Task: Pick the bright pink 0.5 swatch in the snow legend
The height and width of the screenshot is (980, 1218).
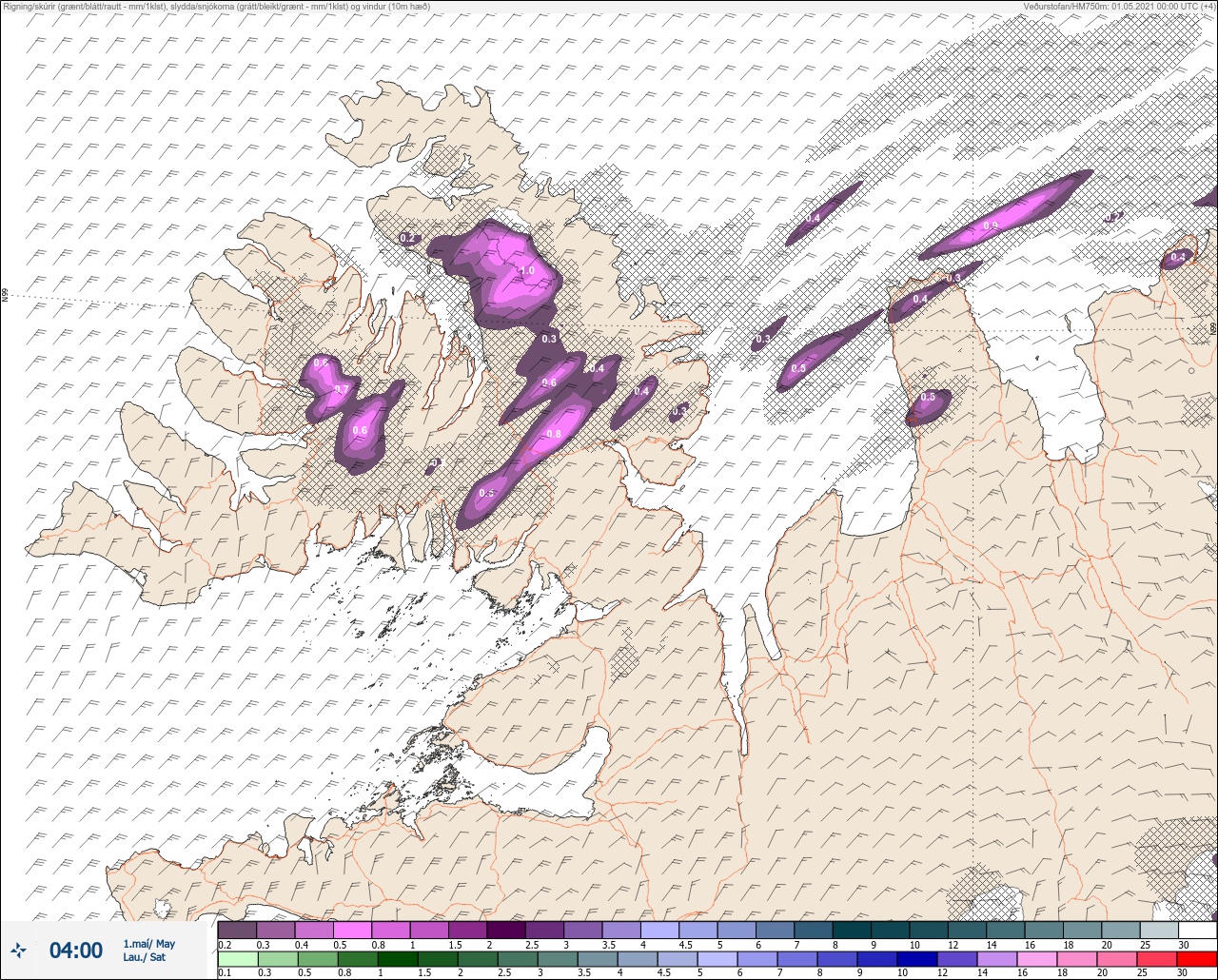Action: [x=352, y=930]
